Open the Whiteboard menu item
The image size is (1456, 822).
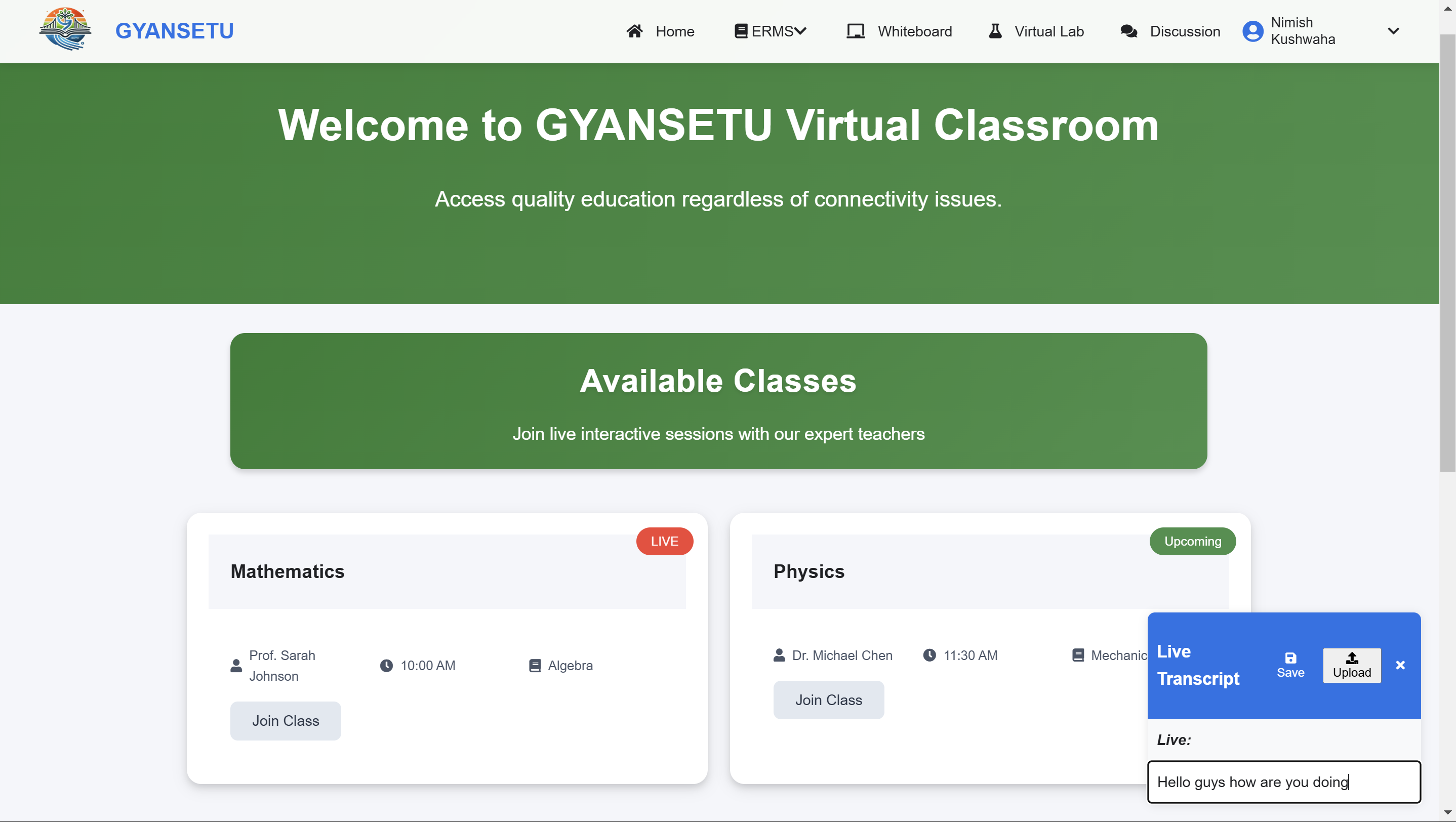pyautogui.click(x=914, y=31)
